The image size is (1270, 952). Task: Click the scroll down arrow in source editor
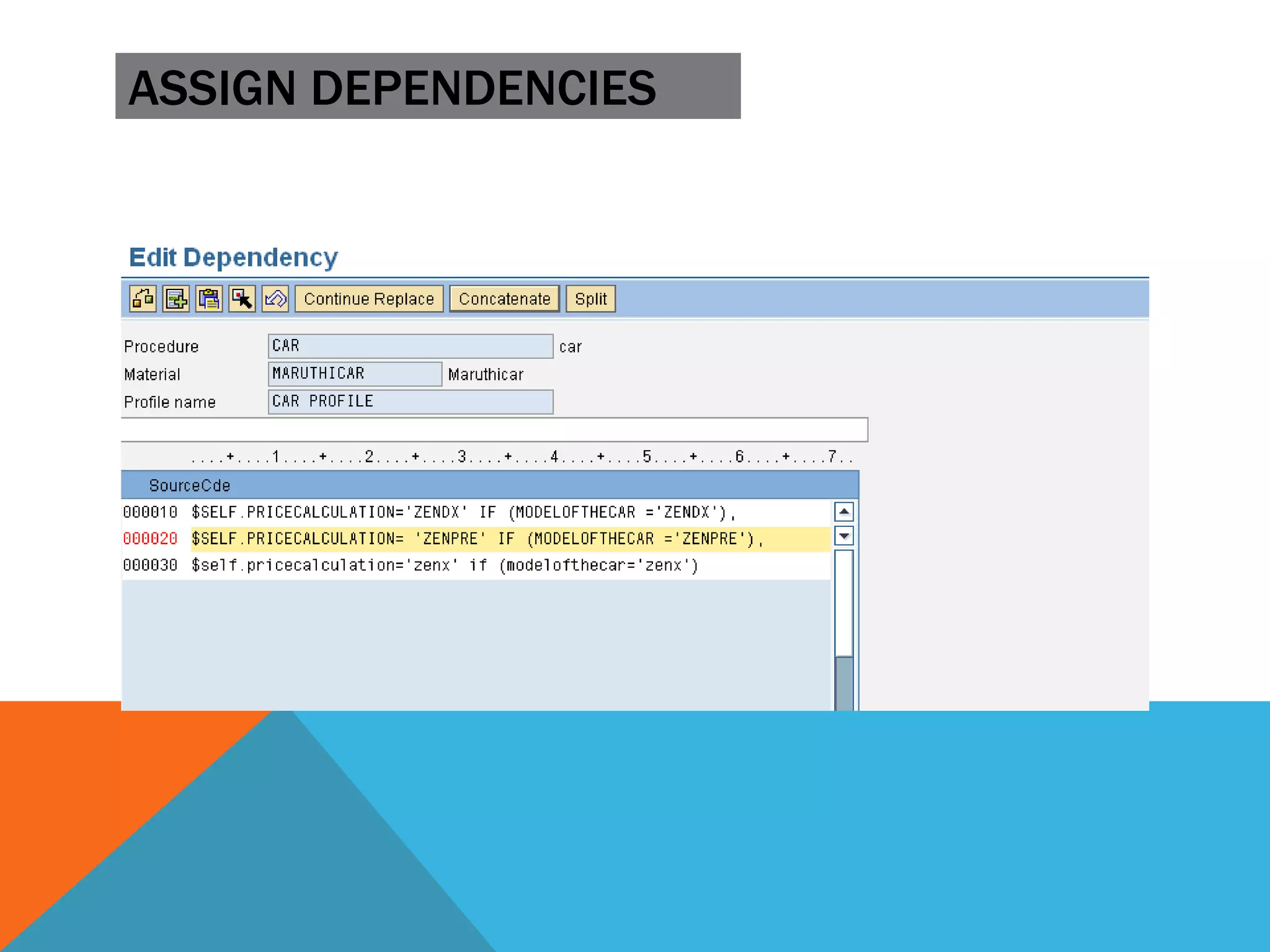click(844, 535)
